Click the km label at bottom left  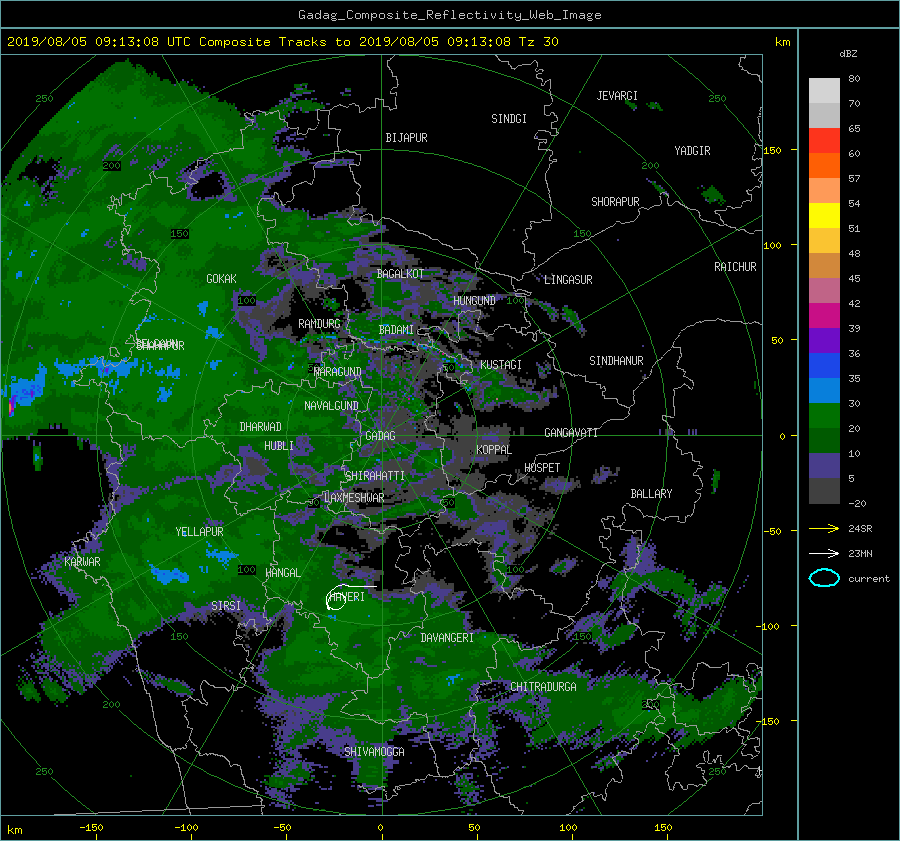[x=14, y=830]
